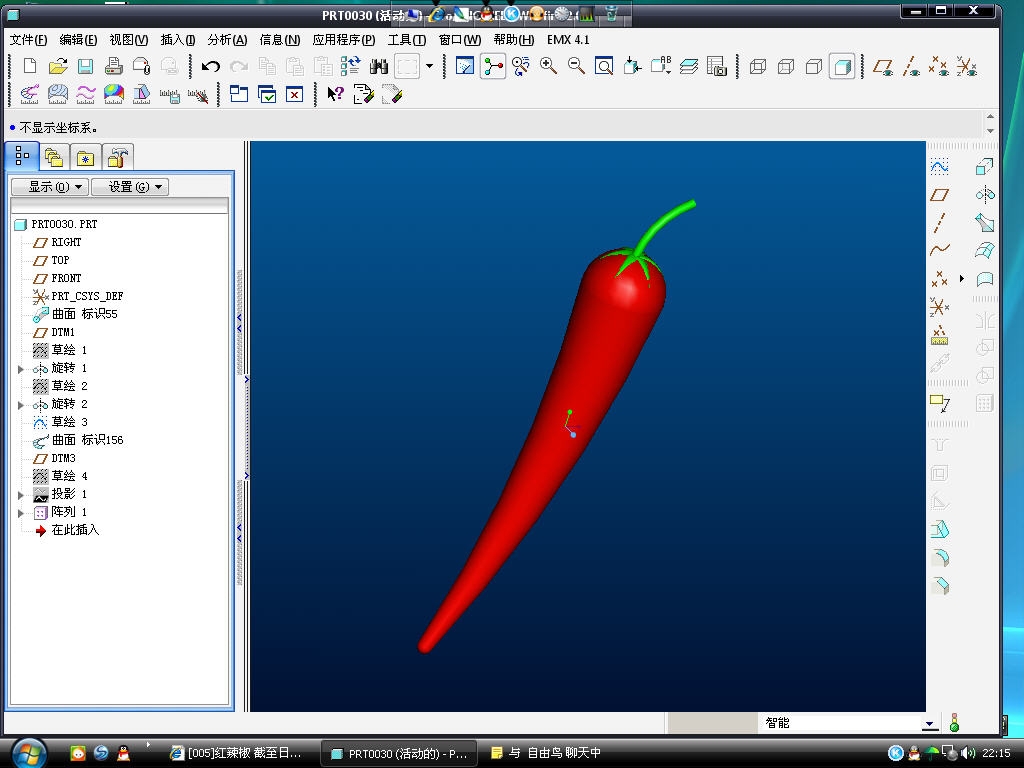
Task: Open the 视图(V) menu
Action: click(x=129, y=40)
